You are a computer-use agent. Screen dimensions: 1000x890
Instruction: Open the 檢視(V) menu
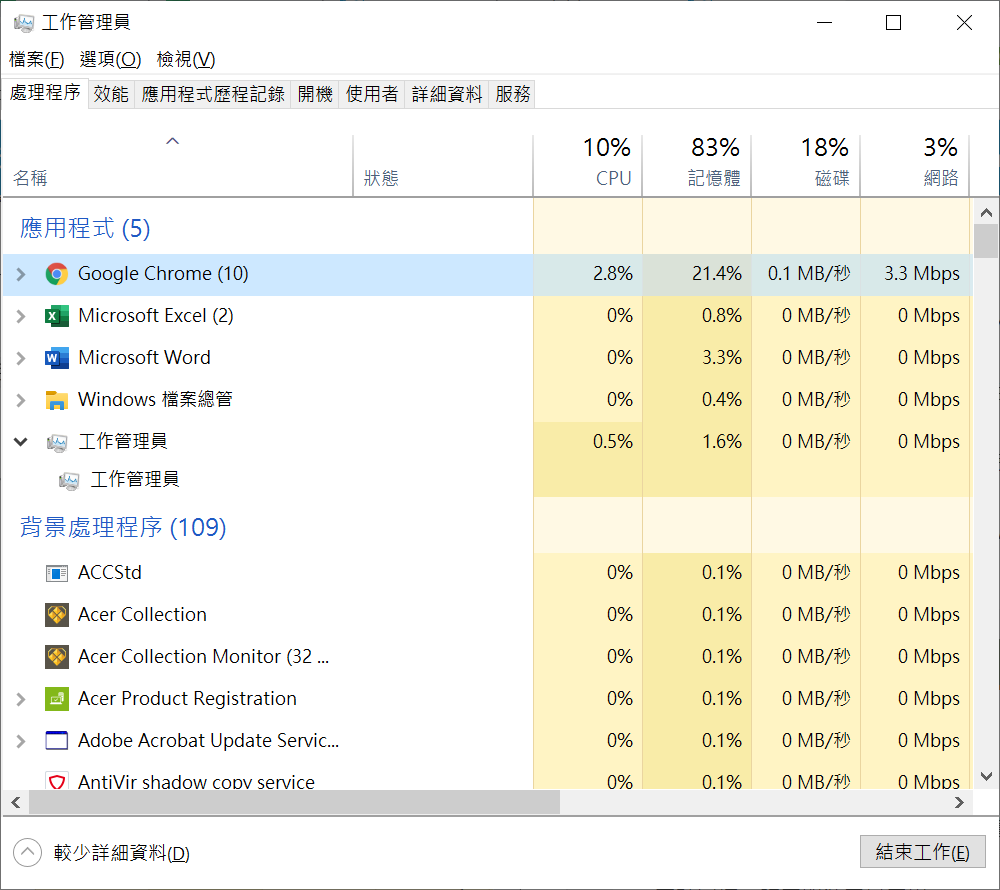186,59
